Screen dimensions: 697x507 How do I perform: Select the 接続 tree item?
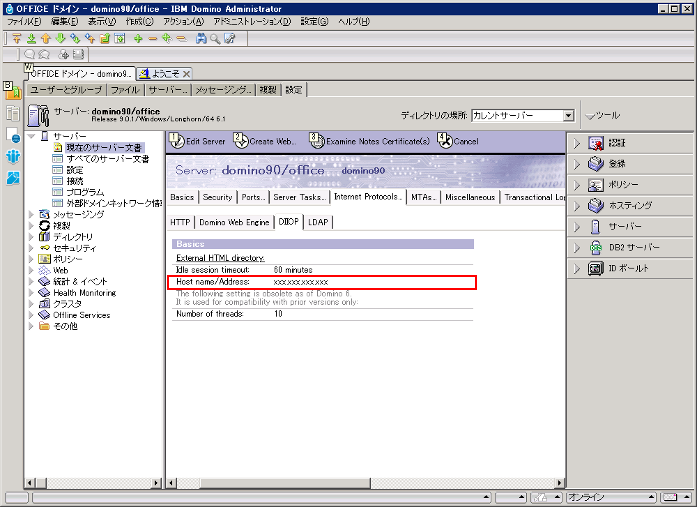tap(75, 181)
